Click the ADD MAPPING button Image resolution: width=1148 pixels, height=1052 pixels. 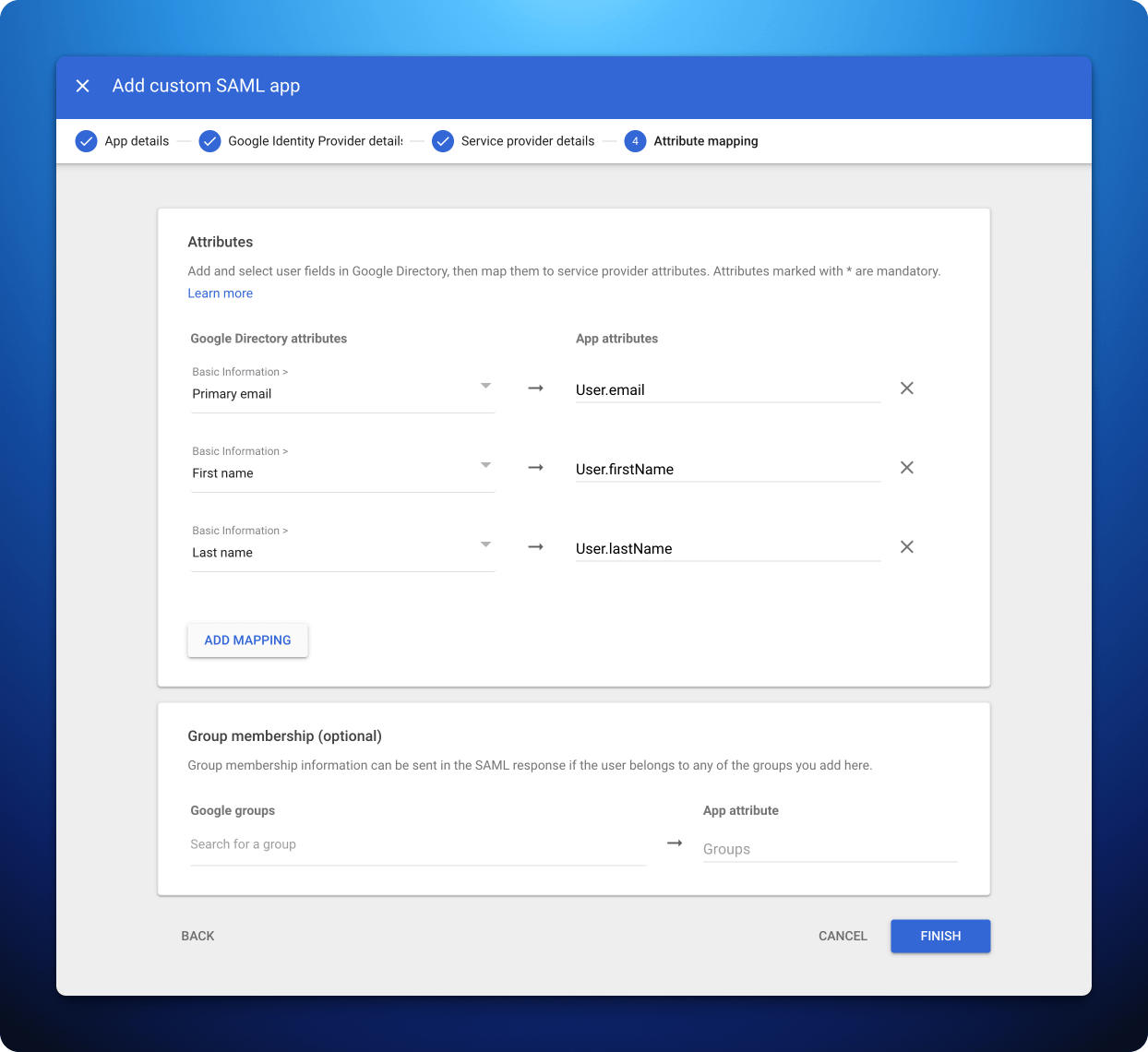pos(247,640)
